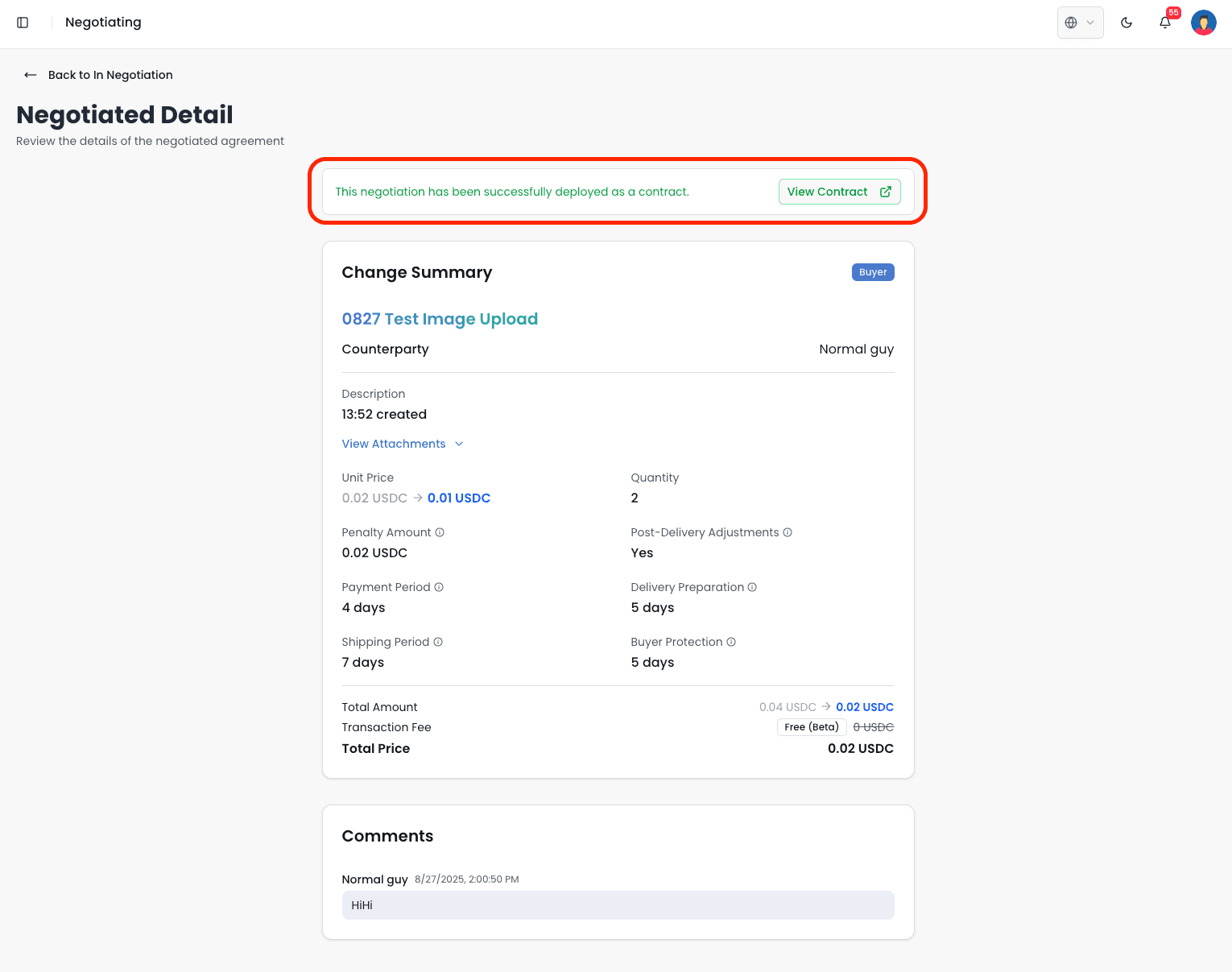Image resolution: width=1232 pixels, height=972 pixels.
Task: Click the HiHi comment message
Action: pyautogui.click(x=618, y=905)
